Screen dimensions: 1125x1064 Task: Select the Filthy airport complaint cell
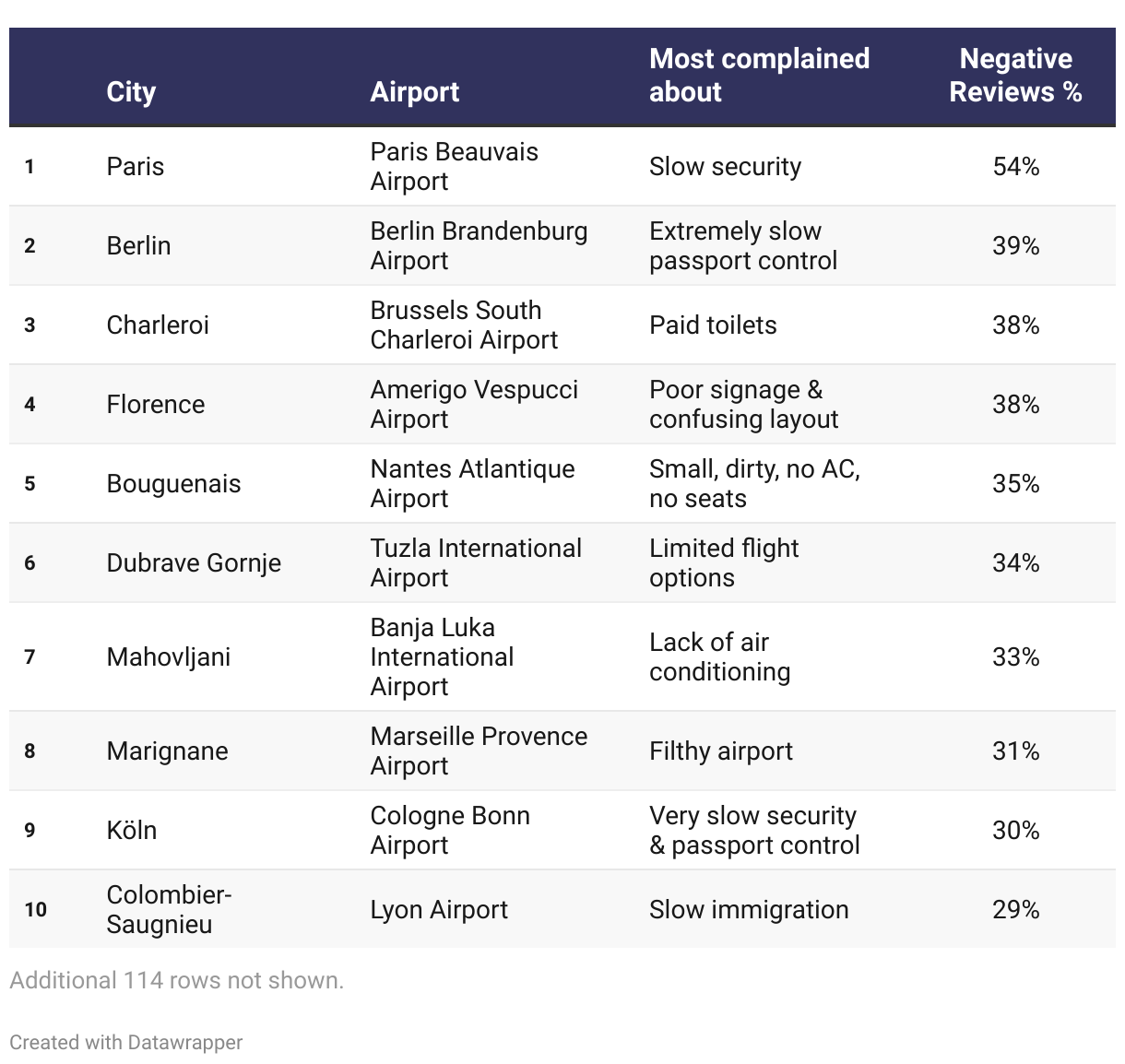click(721, 751)
